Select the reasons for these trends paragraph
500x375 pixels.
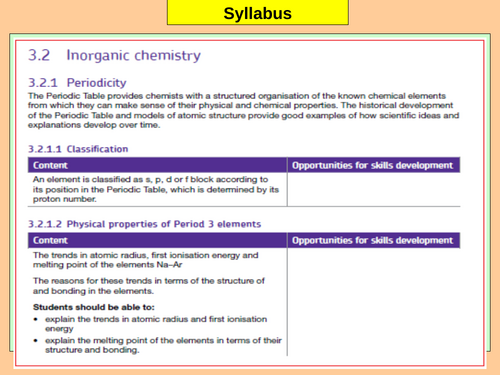click(x=149, y=286)
